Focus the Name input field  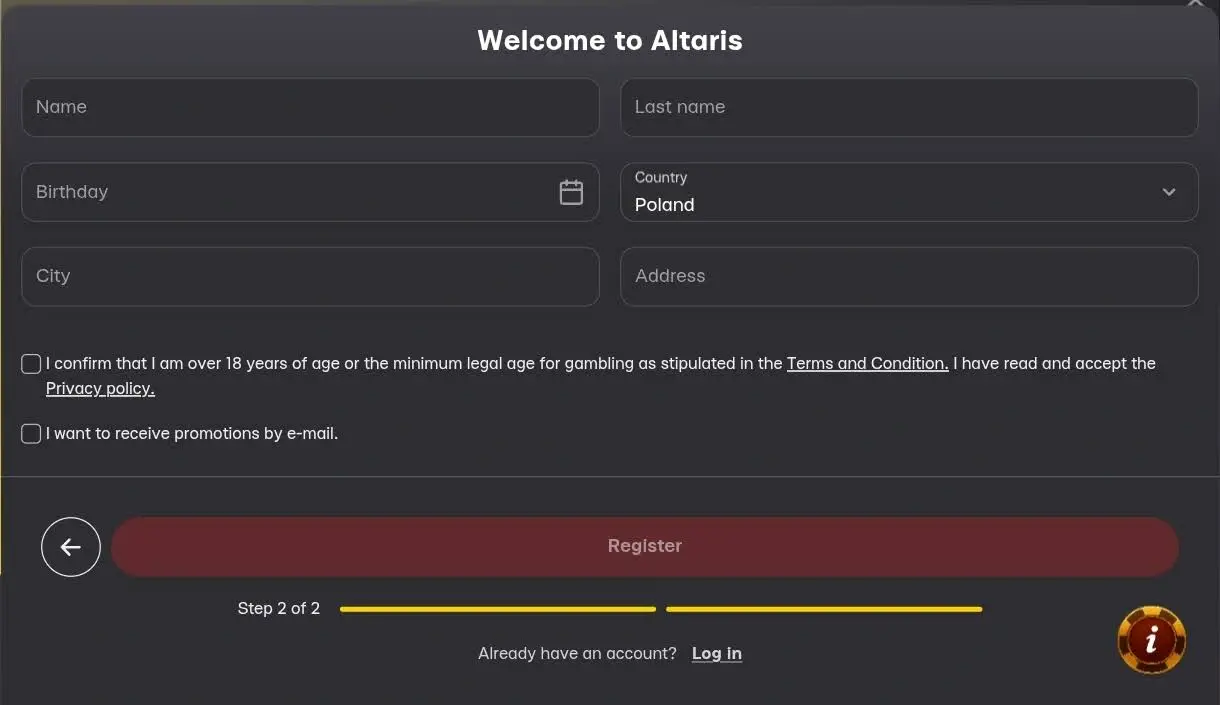click(310, 108)
